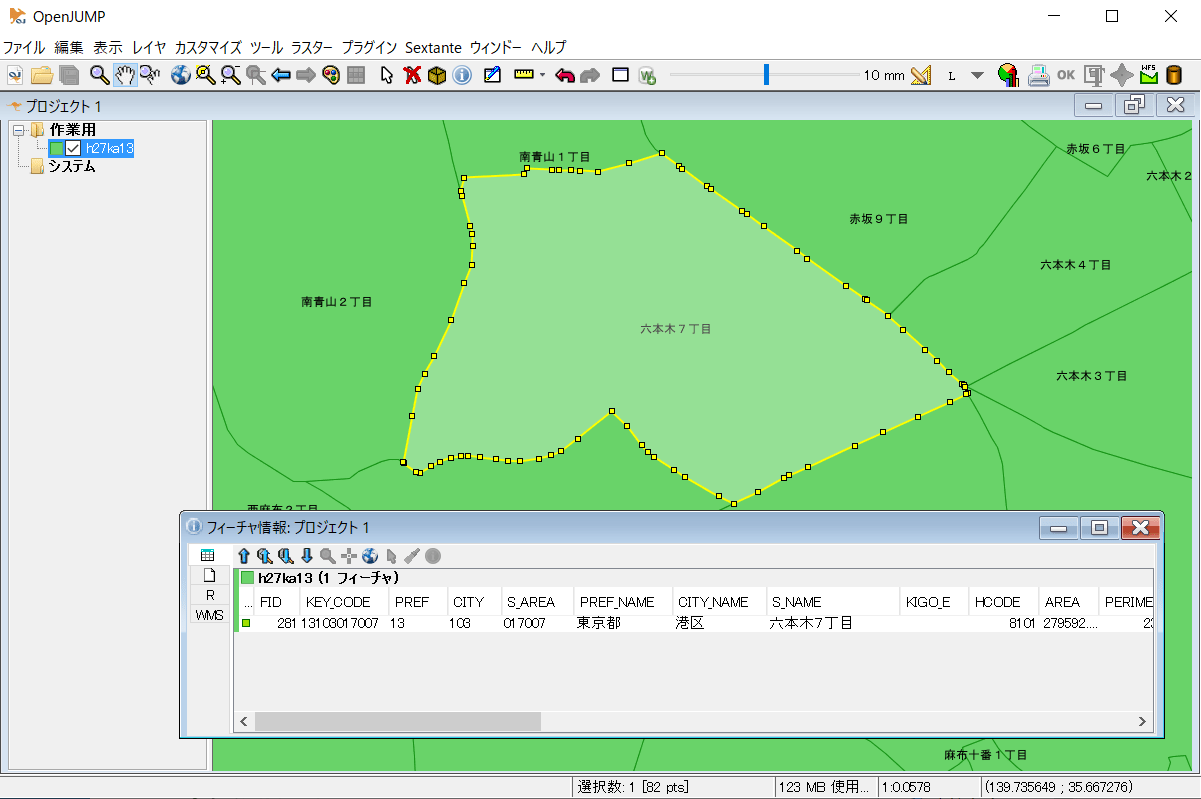The image size is (1201, 799).
Task: Click green color swatch of h27ka13 layer
Action: click(x=57, y=148)
